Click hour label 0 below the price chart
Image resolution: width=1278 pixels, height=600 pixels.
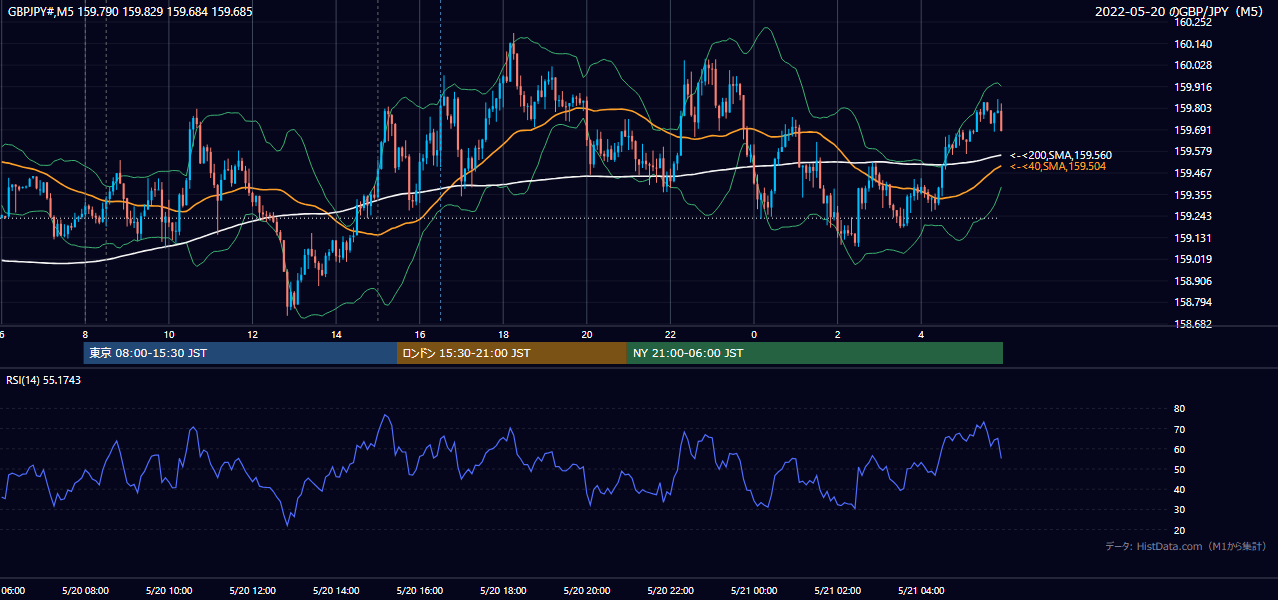754,334
